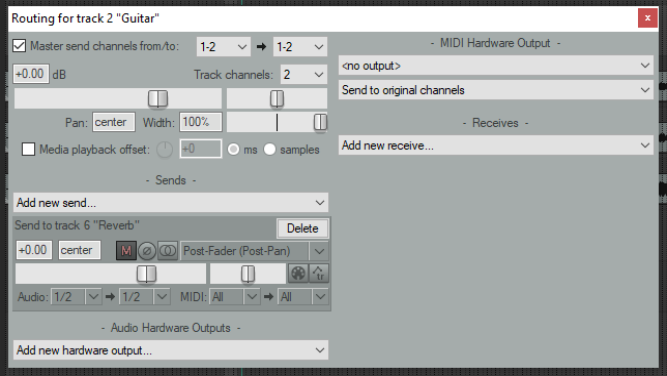
Task: Click the send automation trim icon
Action: pos(319,273)
